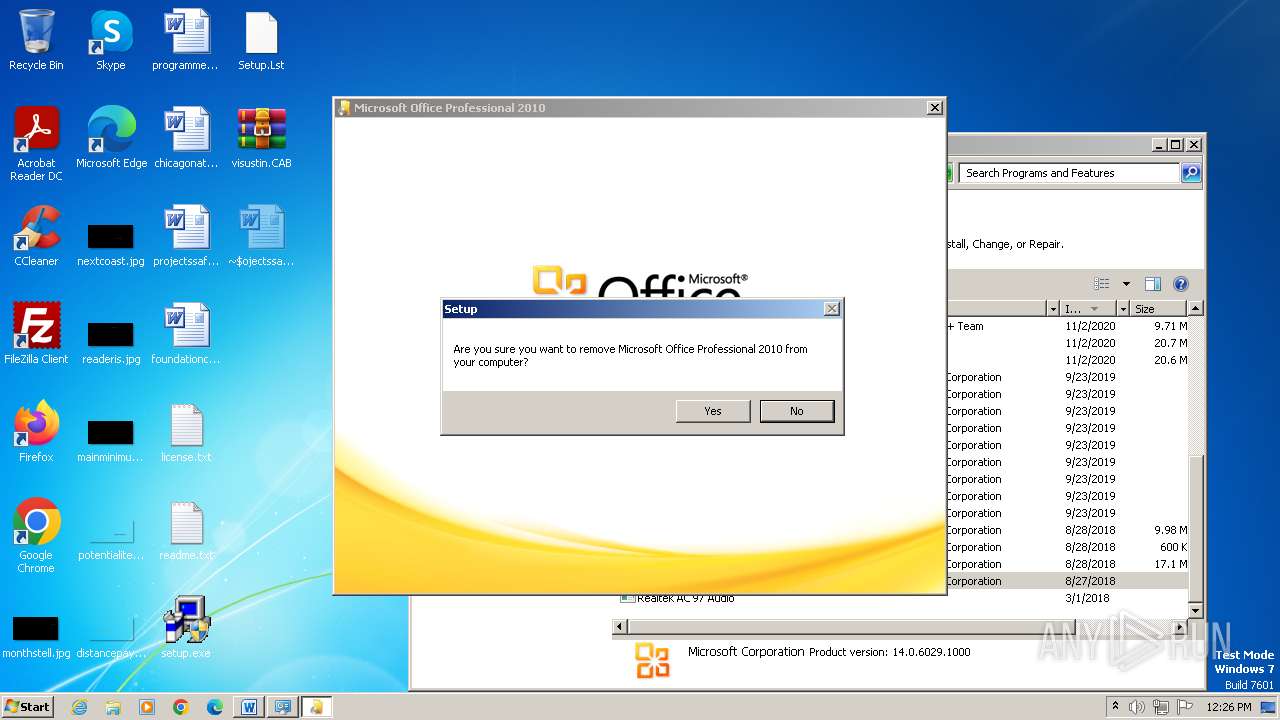Show the preview pane icon
Viewport: 1280px width, 720px height.
[x=1152, y=284]
